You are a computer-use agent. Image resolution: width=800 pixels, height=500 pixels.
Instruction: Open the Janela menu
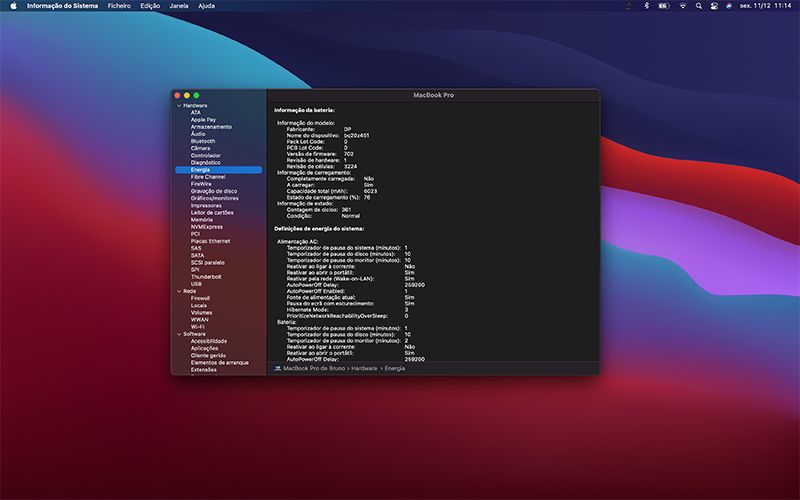click(179, 6)
